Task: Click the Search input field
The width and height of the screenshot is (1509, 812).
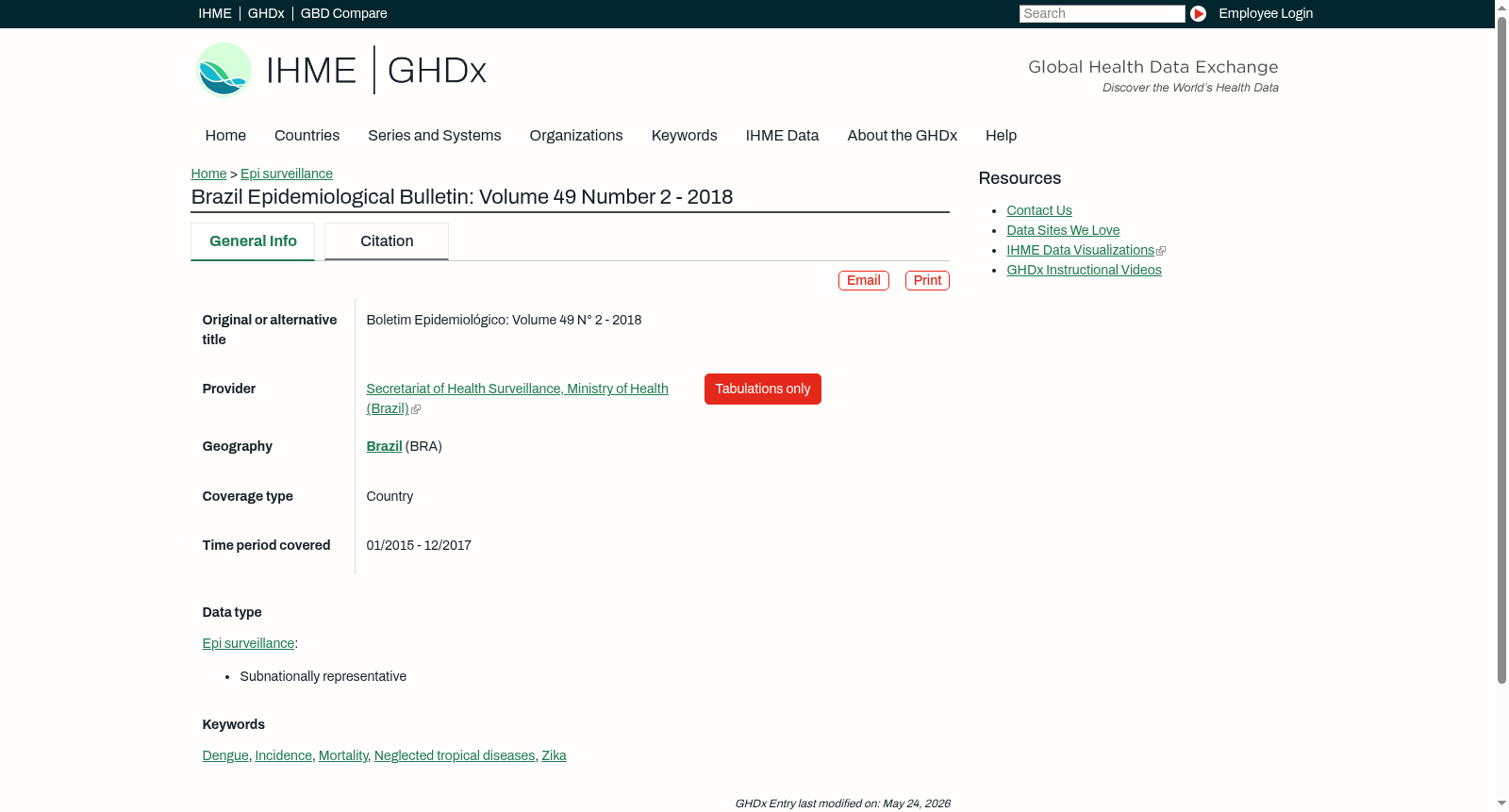Action: coord(1102,13)
